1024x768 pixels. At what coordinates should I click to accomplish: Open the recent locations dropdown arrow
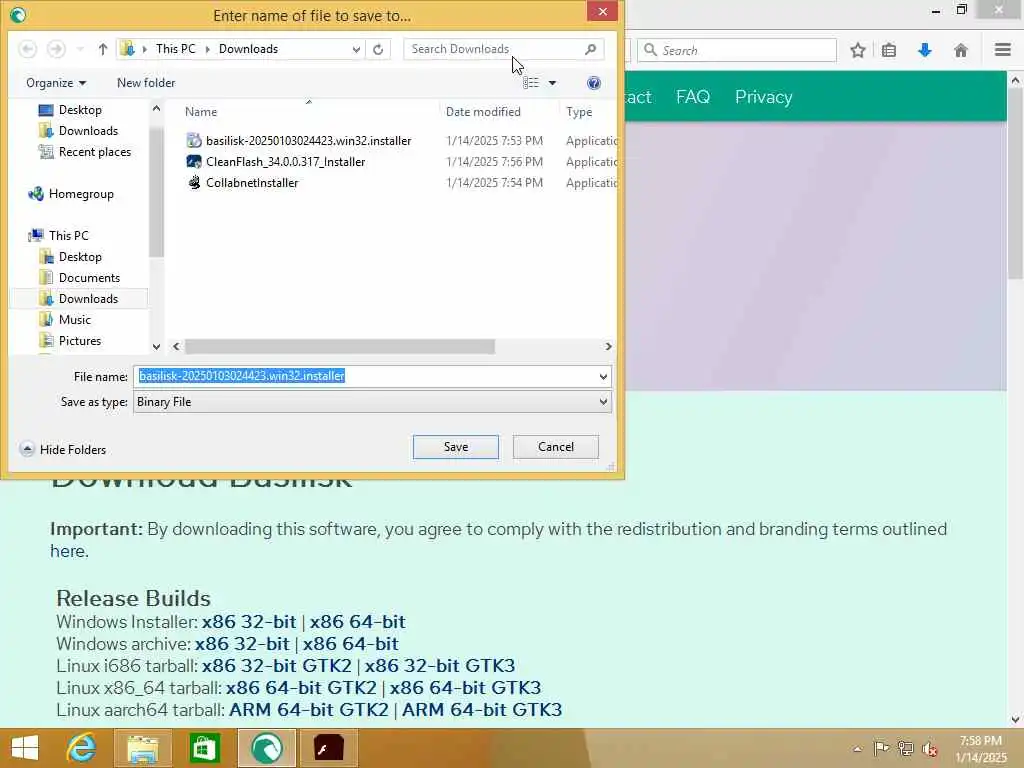80,50
